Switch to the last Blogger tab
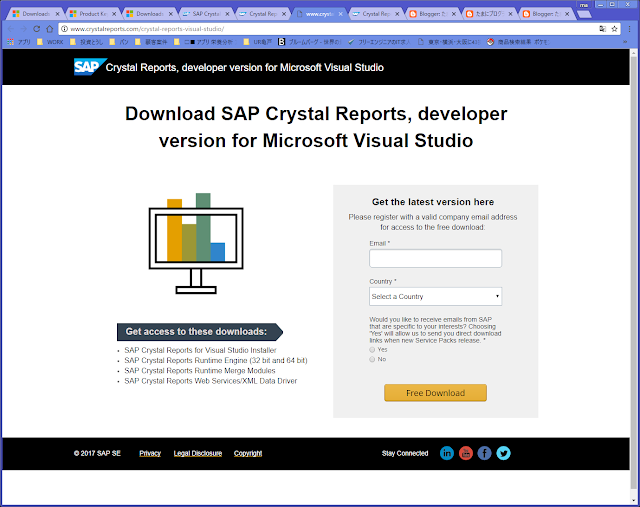Screen dimensions: 640x507 544,14
